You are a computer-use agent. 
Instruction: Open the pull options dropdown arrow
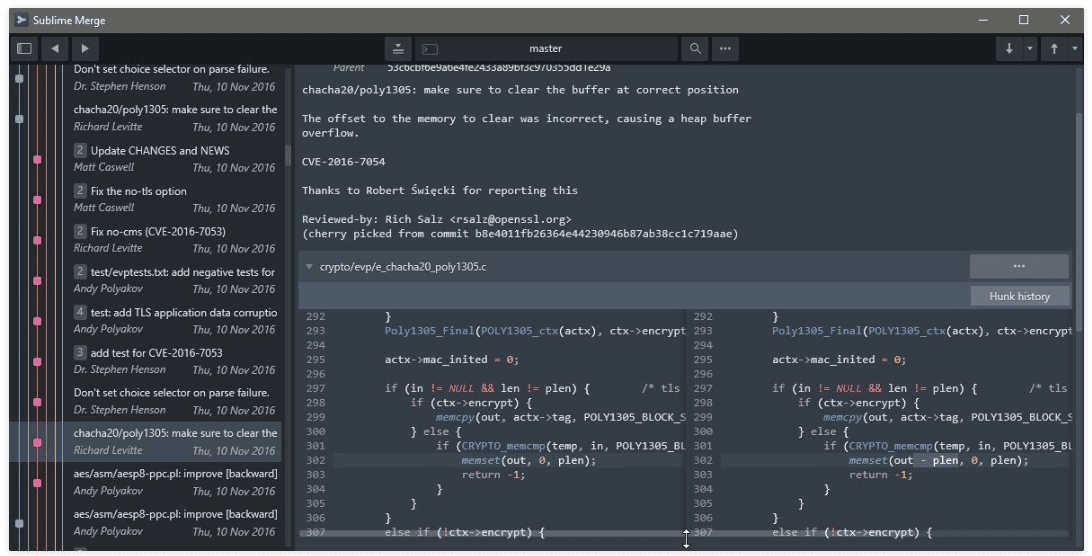coord(1029,49)
